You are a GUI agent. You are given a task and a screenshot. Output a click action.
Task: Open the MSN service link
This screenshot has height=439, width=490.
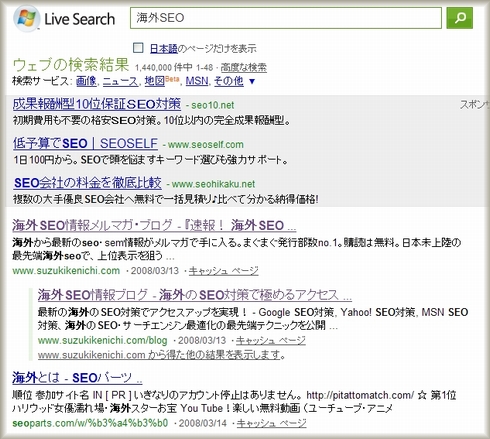[x=197, y=81]
